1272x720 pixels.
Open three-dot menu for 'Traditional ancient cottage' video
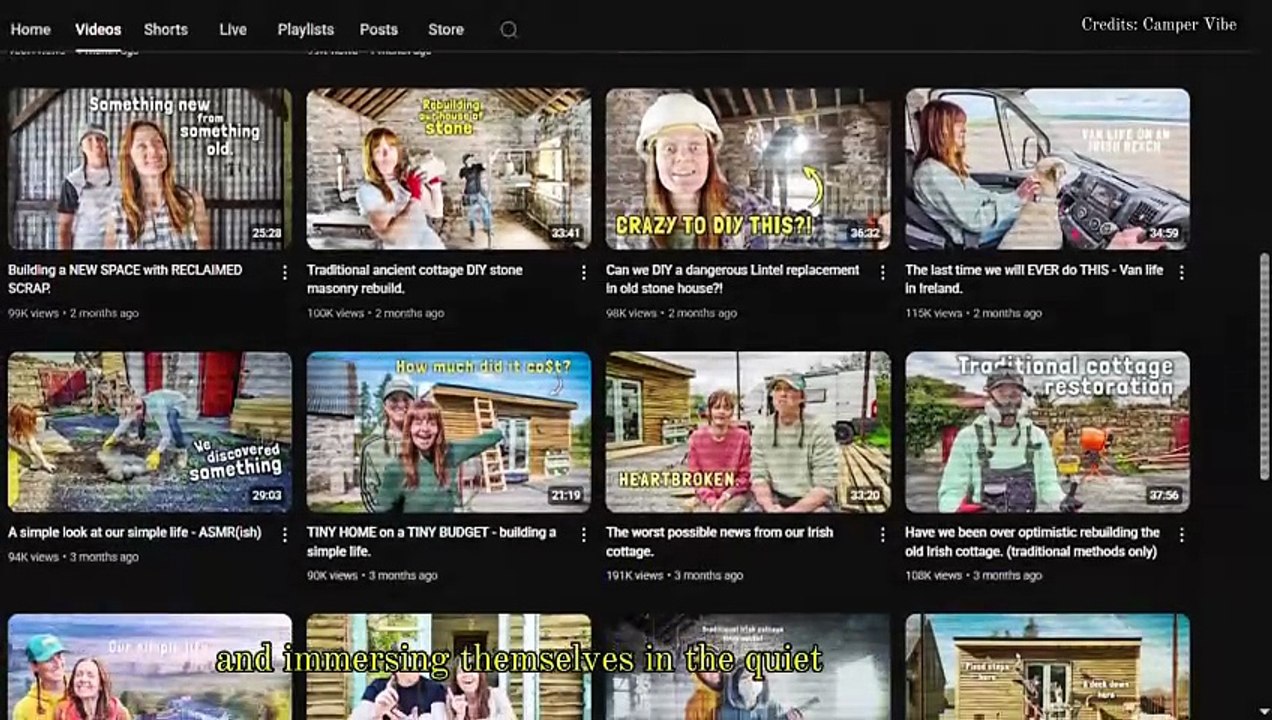(583, 272)
